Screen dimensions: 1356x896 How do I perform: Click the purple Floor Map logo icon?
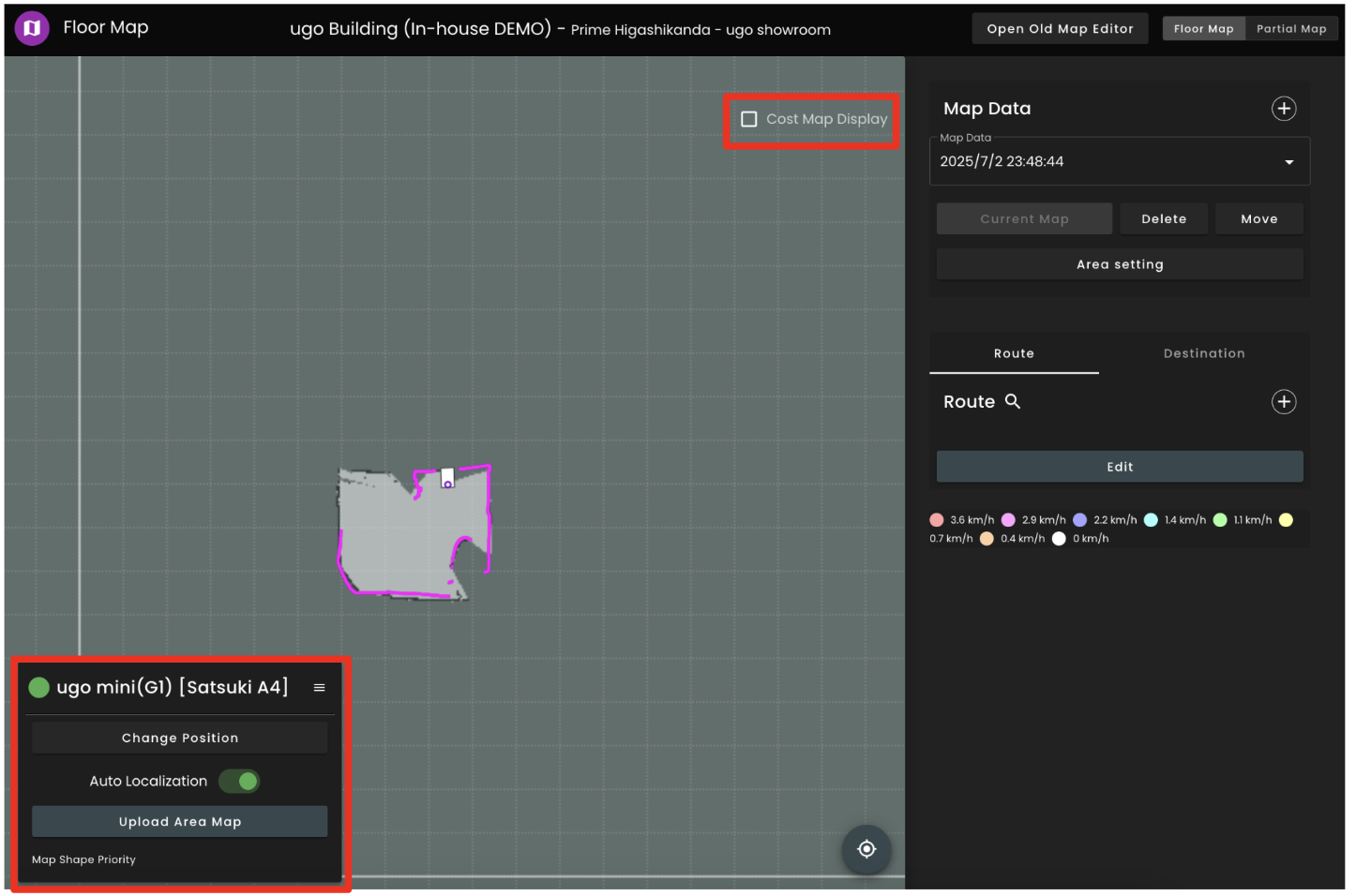(32, 28)
